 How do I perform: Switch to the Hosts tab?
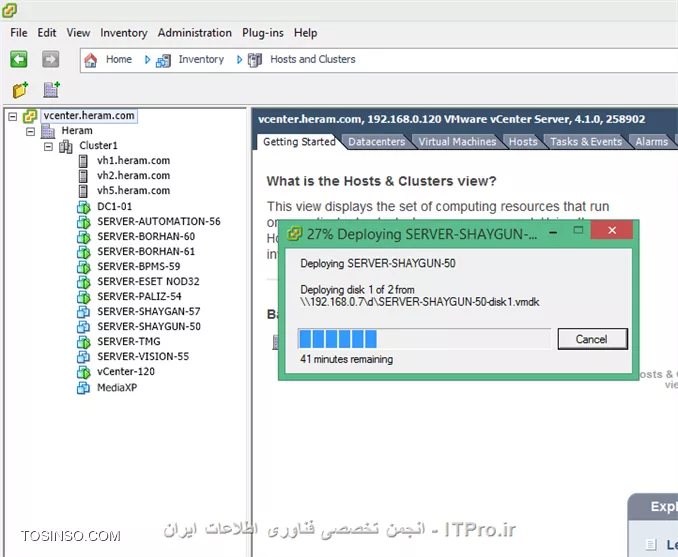523,142
